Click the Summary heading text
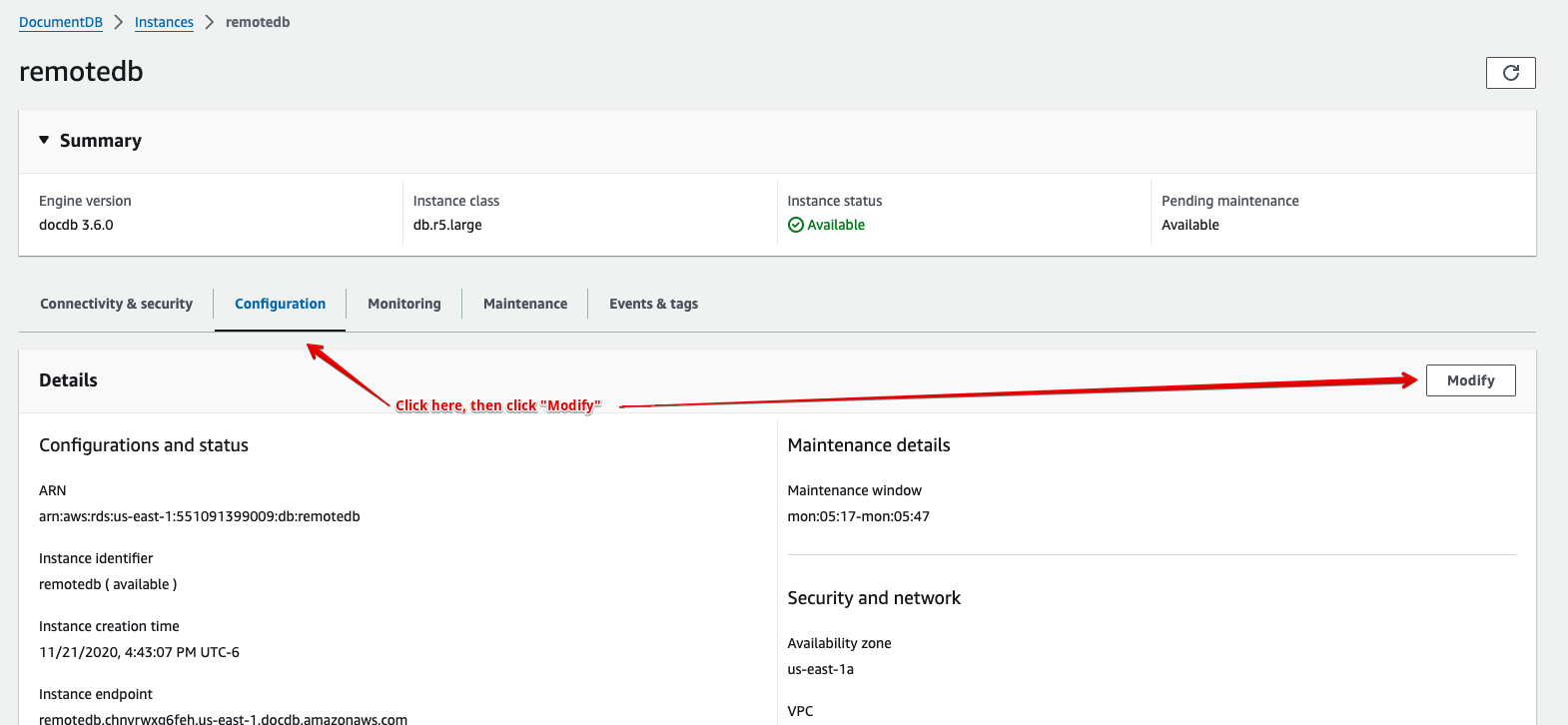1568x725 pixels. (x=101, y=141)
